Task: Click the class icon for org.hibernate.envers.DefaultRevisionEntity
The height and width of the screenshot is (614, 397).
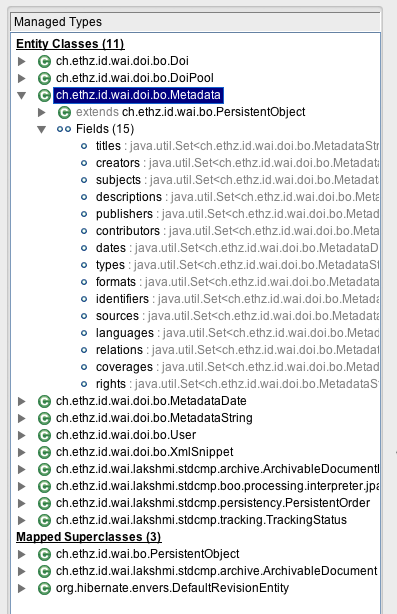Action: coord(44,588)
